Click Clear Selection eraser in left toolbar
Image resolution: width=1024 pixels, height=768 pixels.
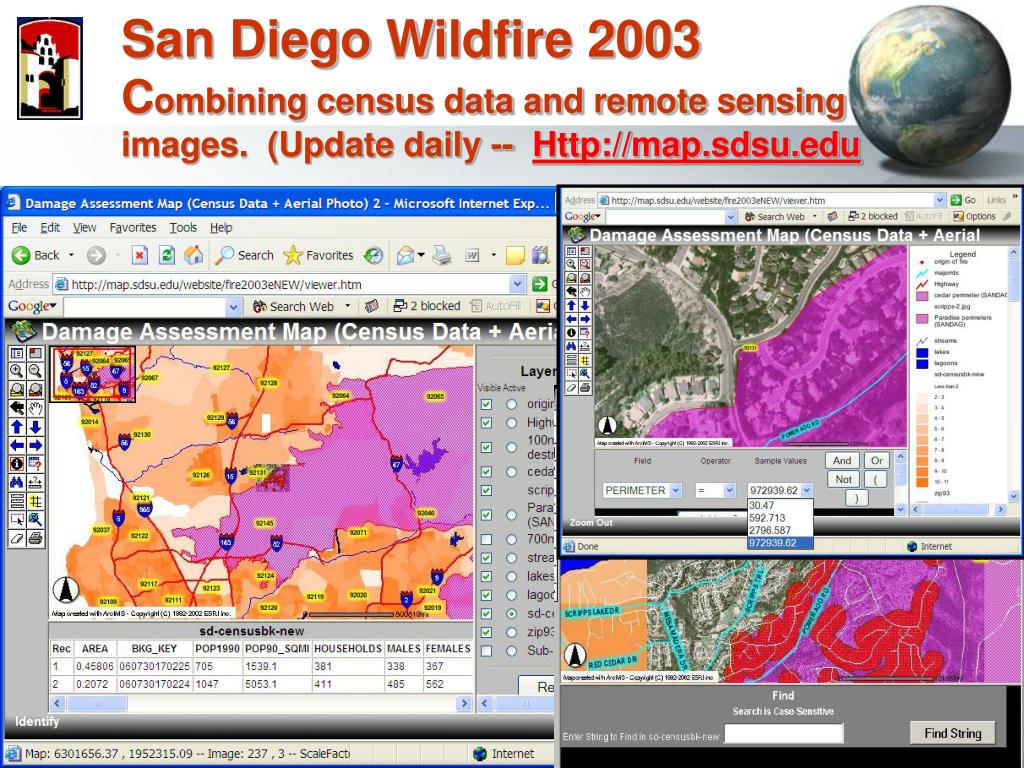(17, 538)
